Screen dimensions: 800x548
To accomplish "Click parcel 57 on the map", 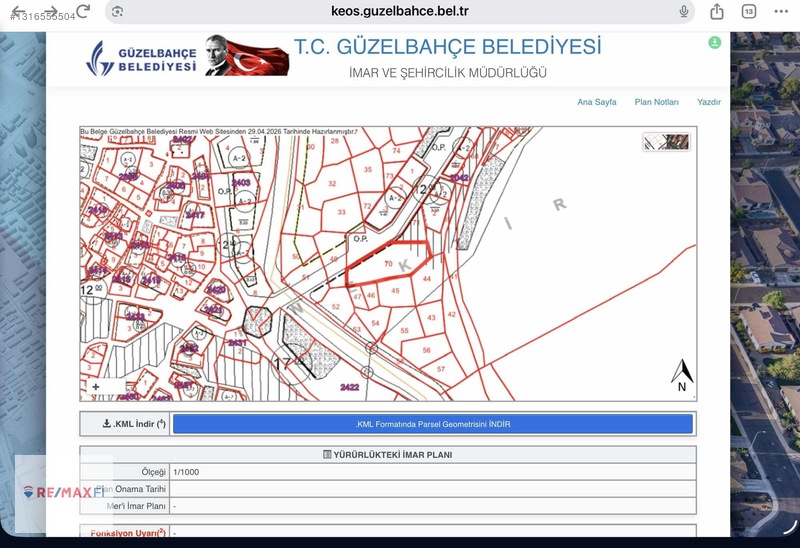I will click(x=441, y=369).
